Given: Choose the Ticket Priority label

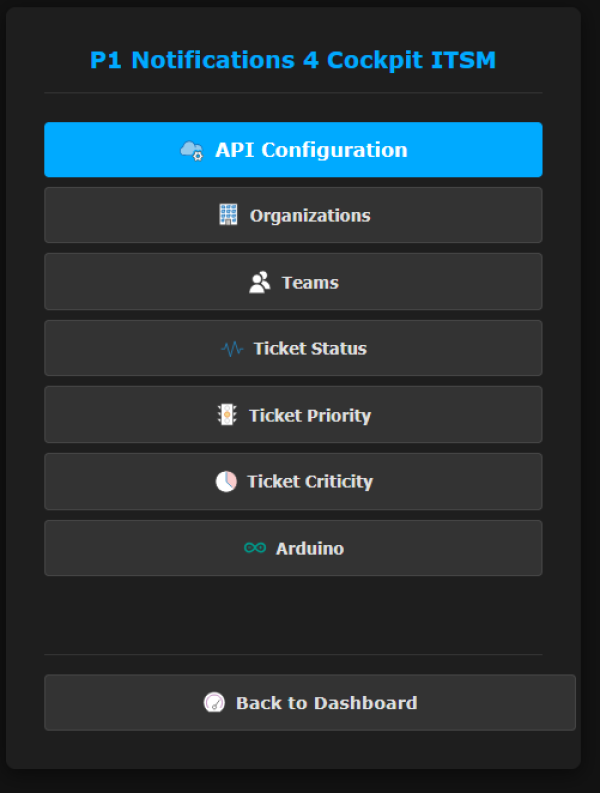Looking at the screenshot, I should (x=310, y=415).
